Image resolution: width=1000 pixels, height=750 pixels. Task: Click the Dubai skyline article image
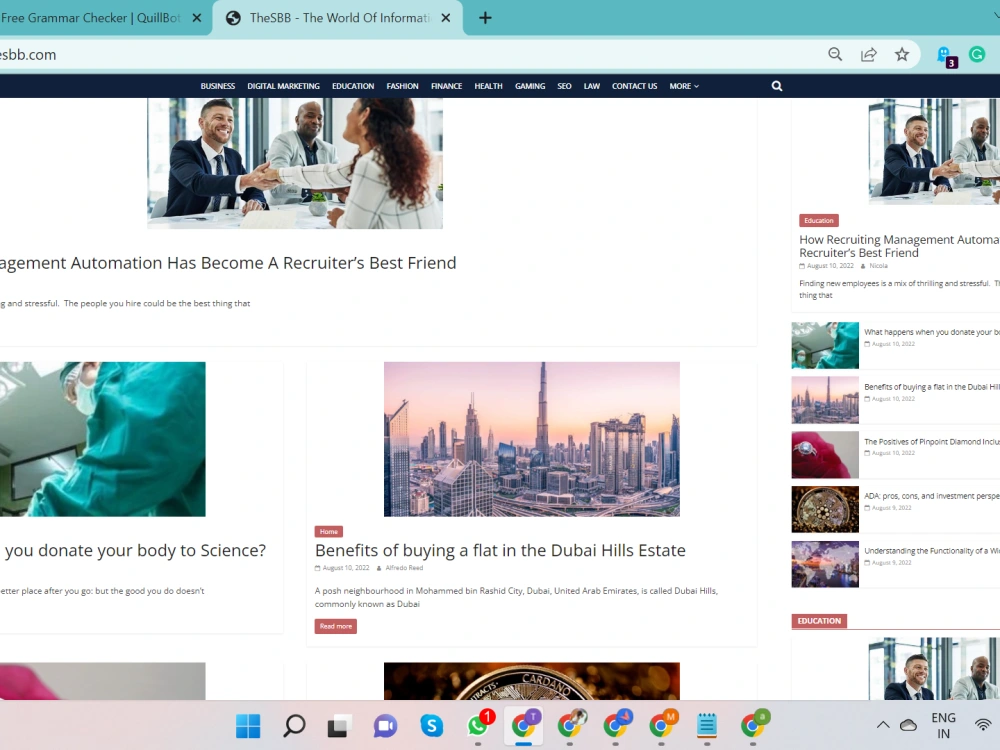[532, 439]
